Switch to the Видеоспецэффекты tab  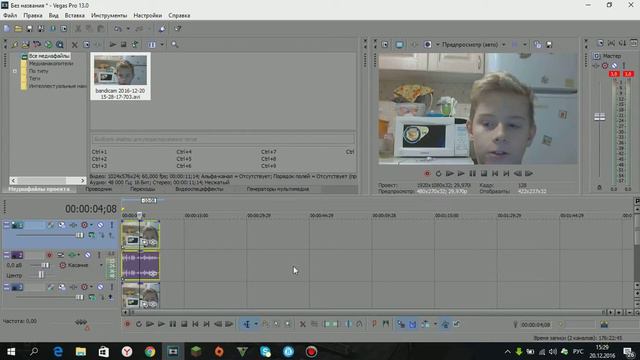point(199,189)
